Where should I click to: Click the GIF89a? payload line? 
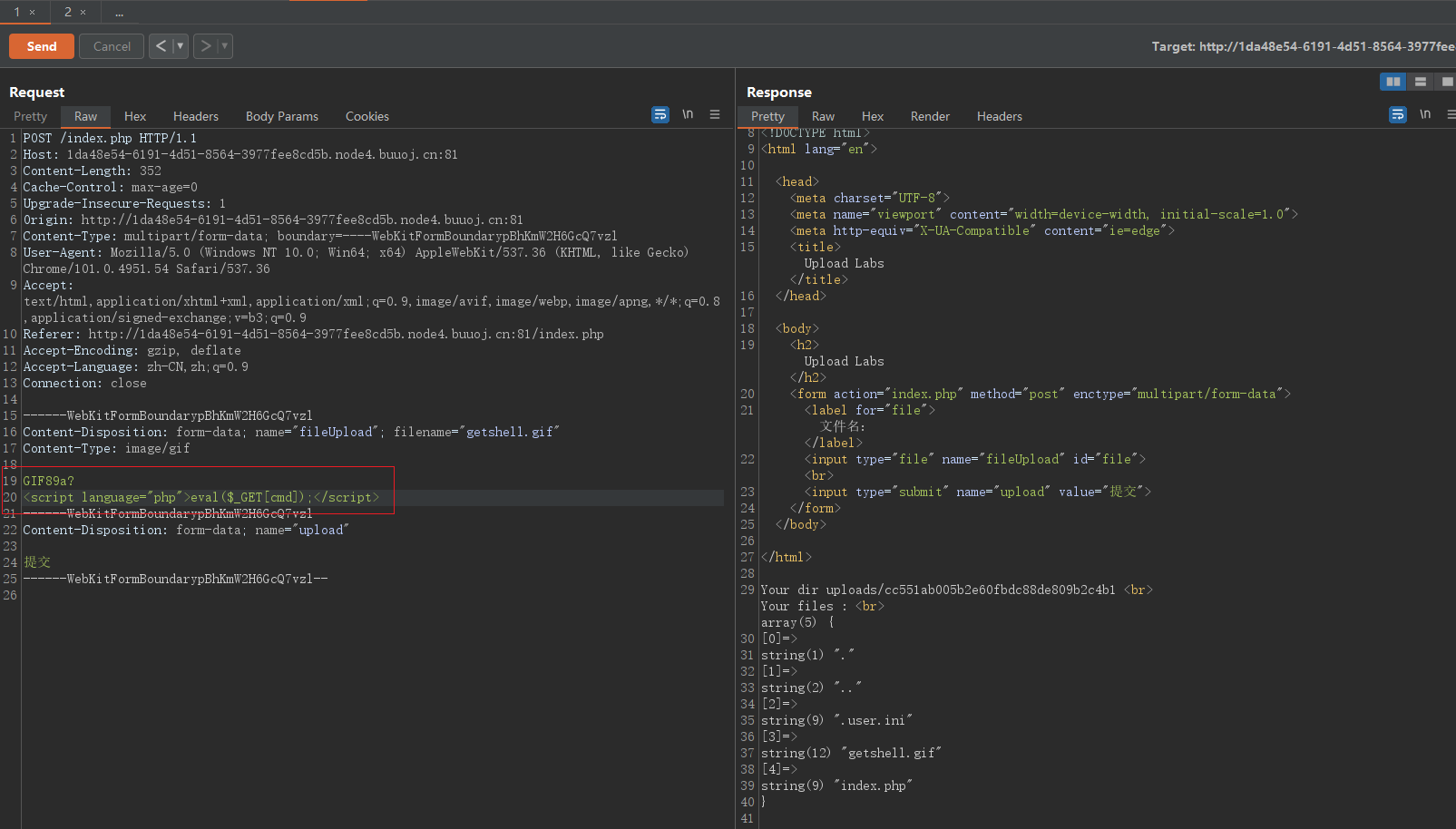(x=48, y=481)
